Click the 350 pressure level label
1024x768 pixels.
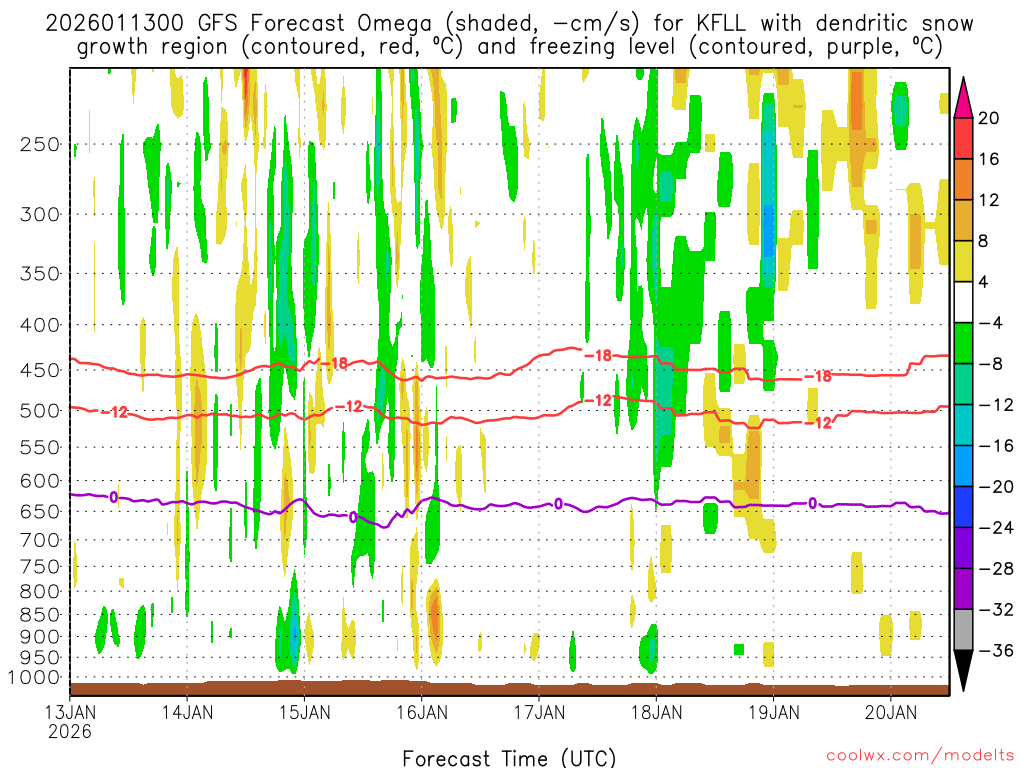(40, 274)
